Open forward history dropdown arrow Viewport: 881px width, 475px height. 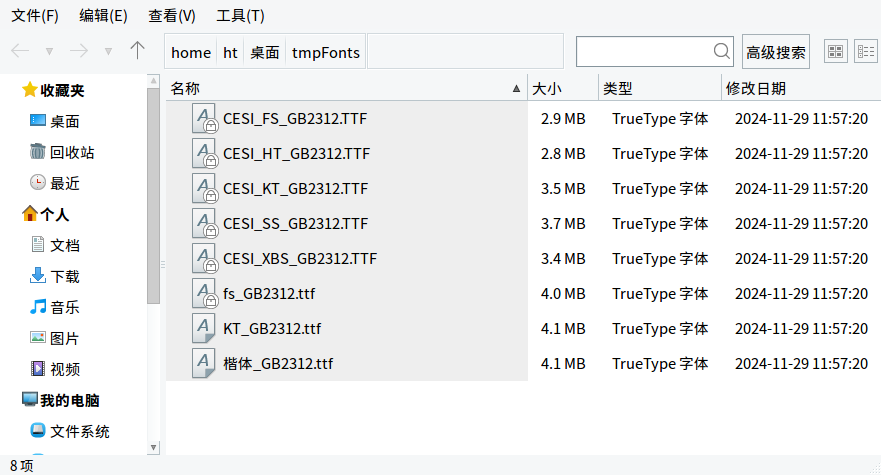pyautogui.click(x=108, y=52)
